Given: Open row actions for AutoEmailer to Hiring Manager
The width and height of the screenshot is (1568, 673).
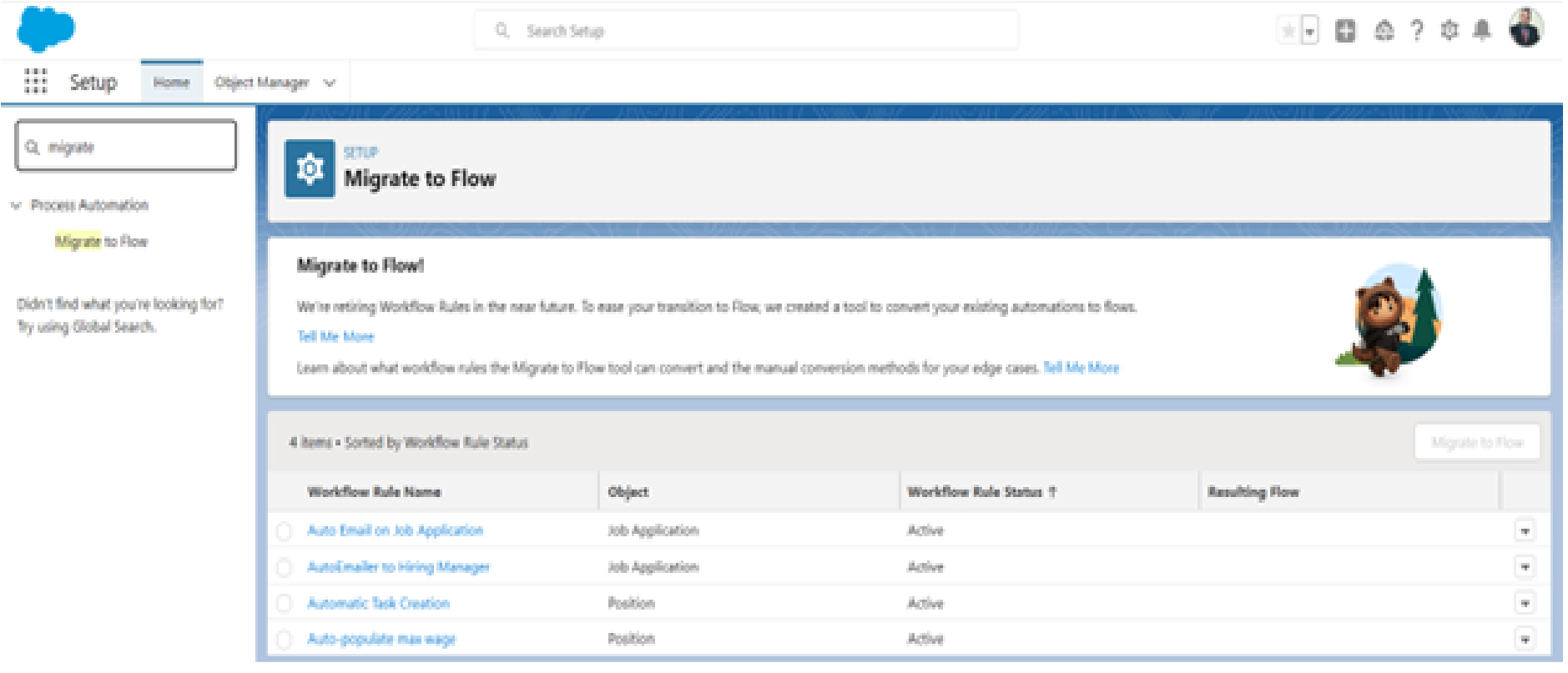Looking at the screenshot, I should pos(1525,567).
